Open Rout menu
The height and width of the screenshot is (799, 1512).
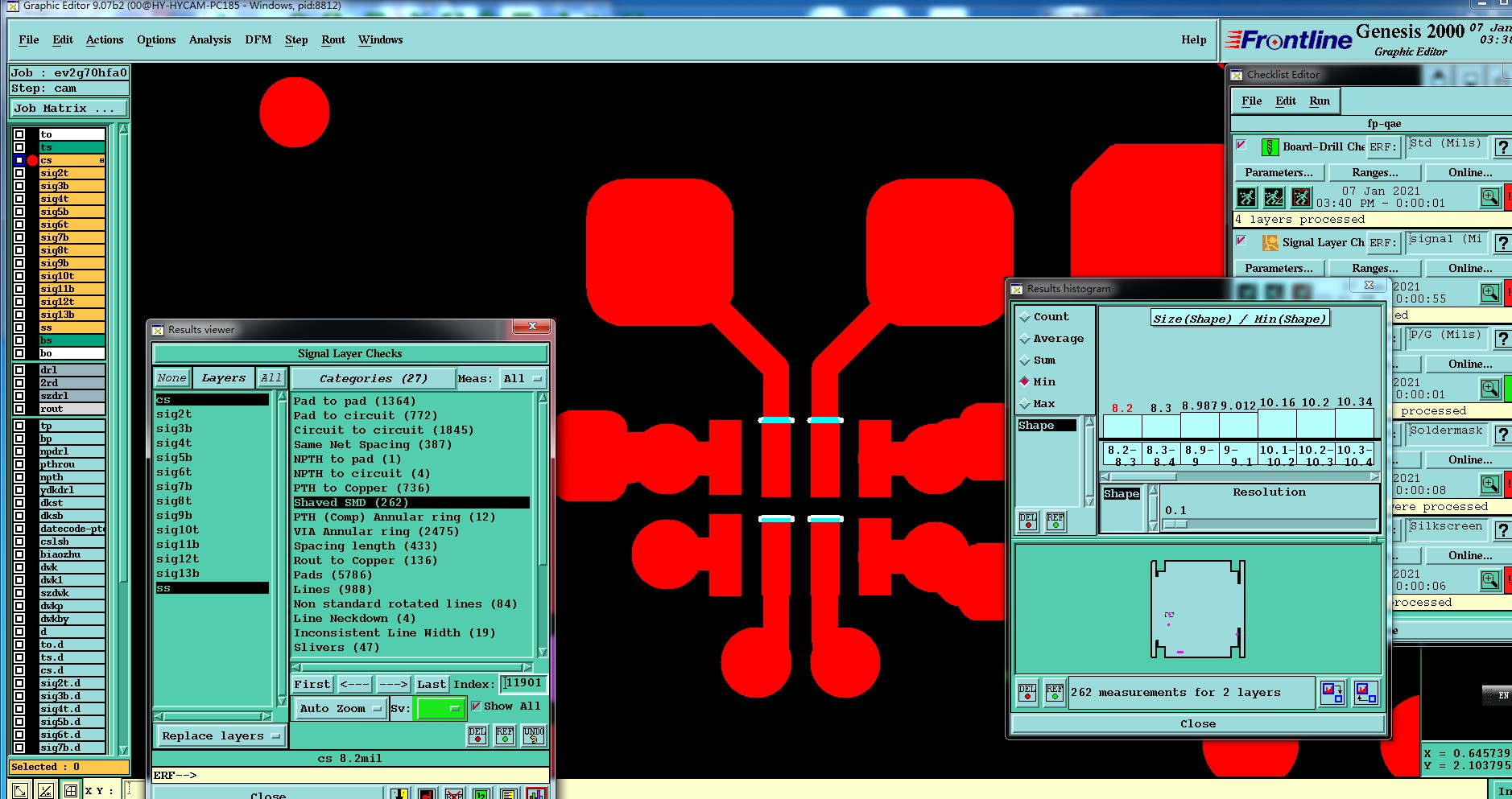tap(333, 39)
